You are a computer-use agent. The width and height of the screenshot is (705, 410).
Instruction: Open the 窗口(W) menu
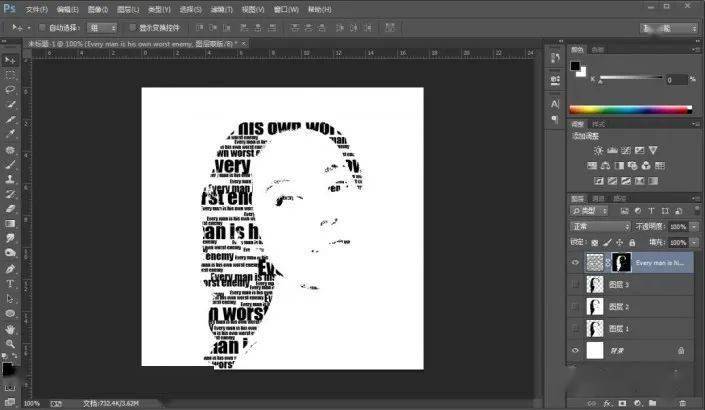point(286,9)
